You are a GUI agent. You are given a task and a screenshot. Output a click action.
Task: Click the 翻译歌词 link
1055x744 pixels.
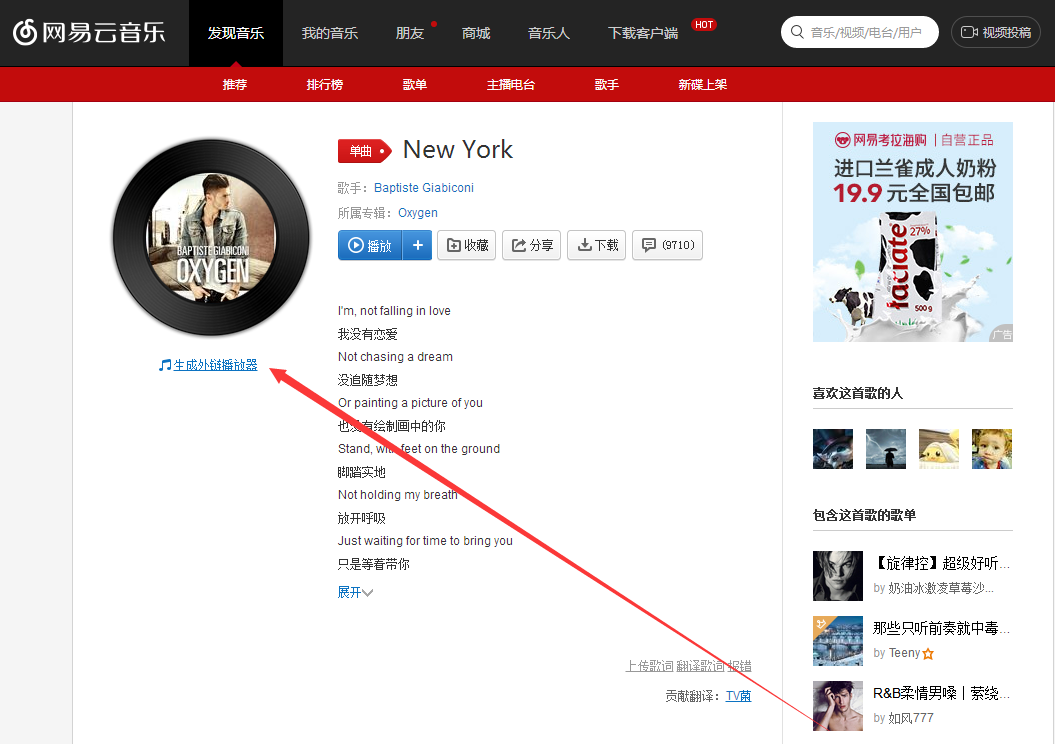pyautogui.click(x=700, y=666)
